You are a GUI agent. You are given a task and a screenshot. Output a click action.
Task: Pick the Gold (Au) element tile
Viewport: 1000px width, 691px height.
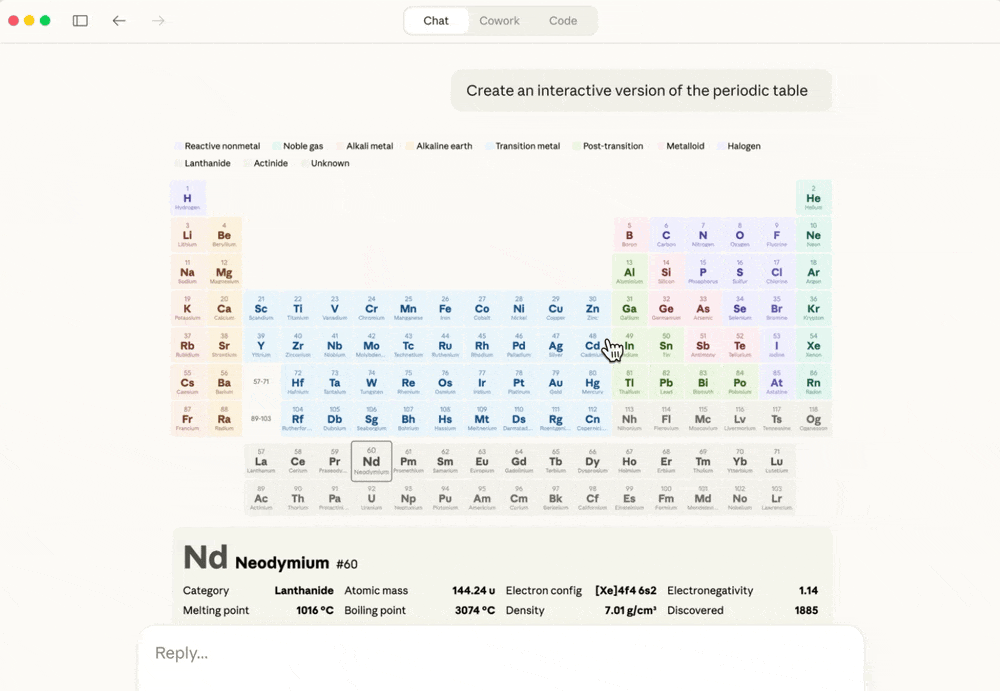coord(555,382)
